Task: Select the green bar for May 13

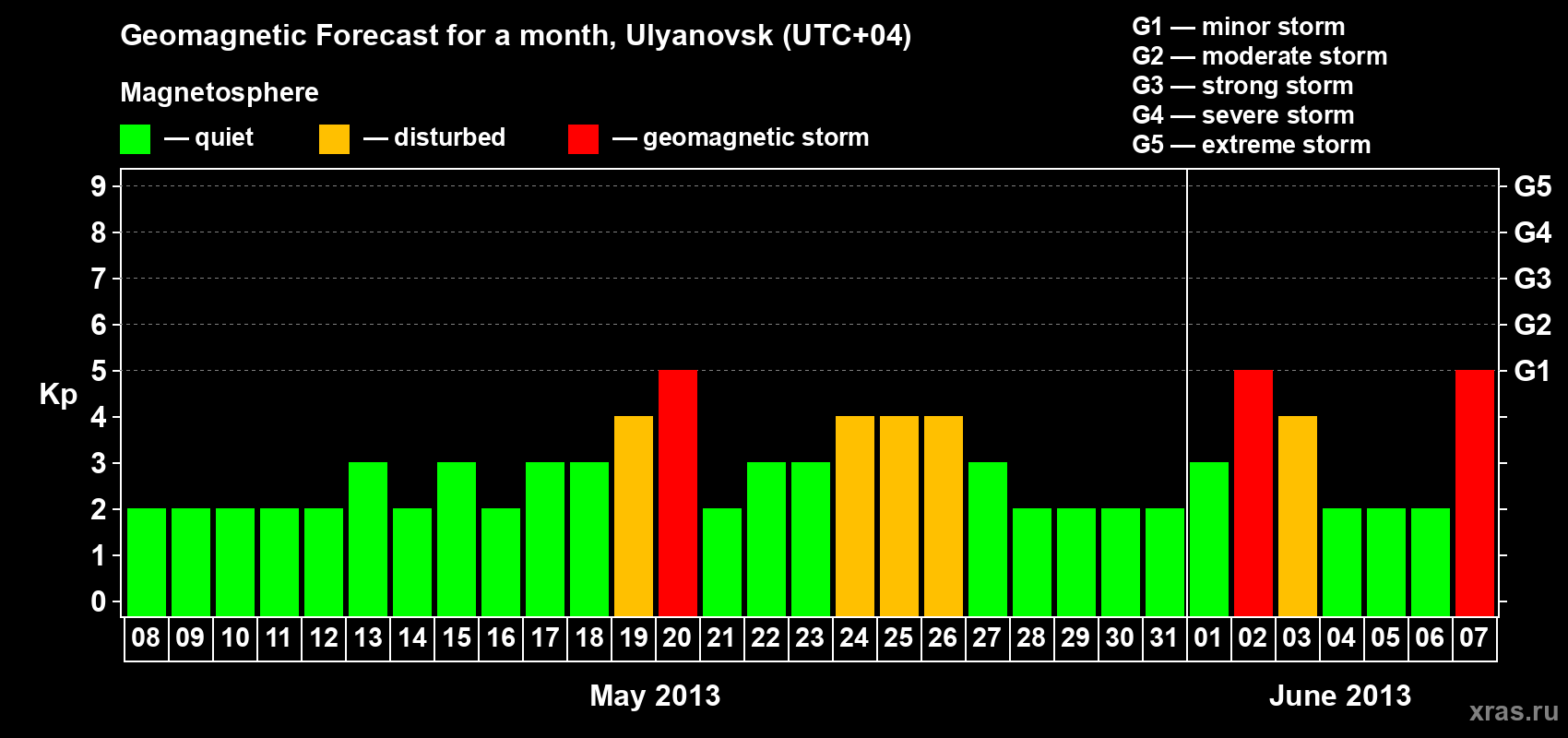Action: pyautogui.click(x=368, y=539)
